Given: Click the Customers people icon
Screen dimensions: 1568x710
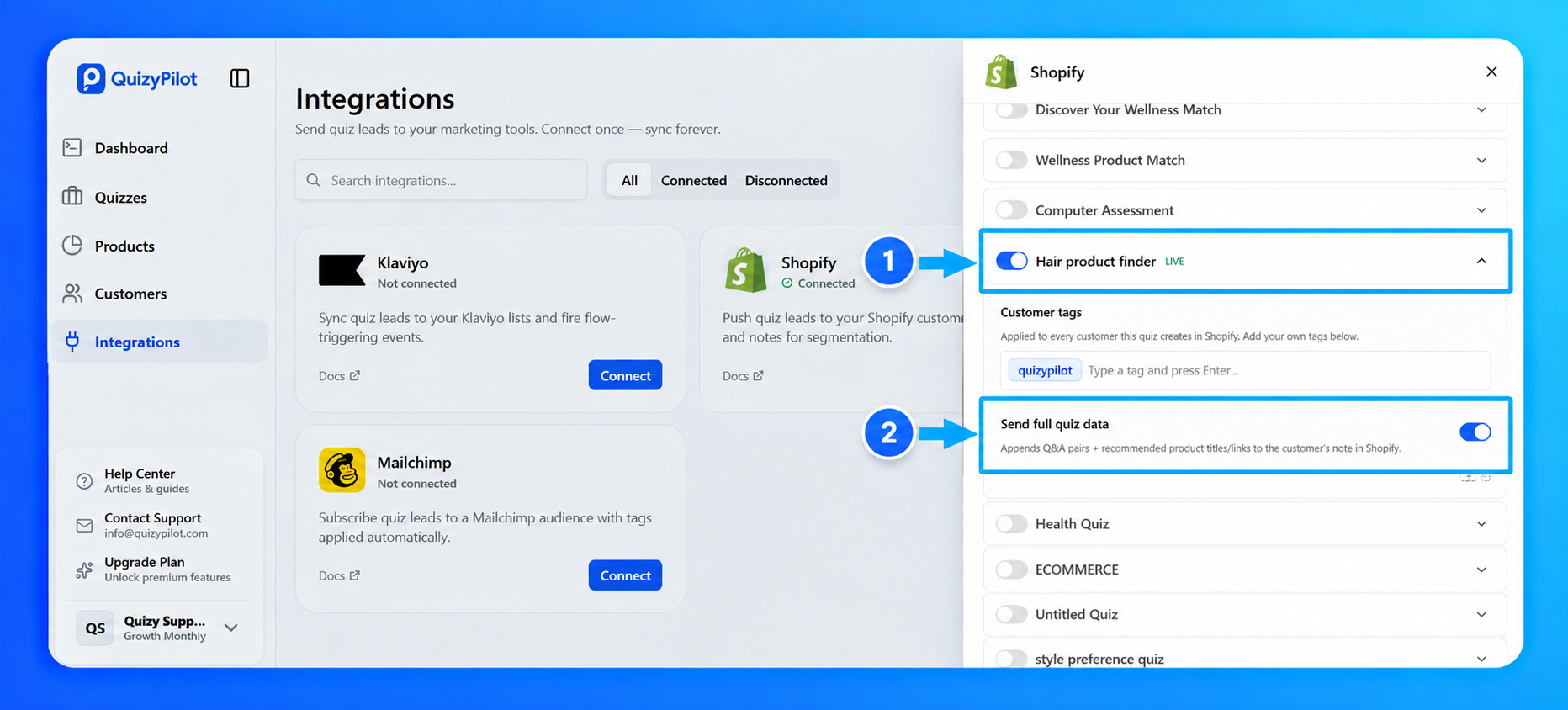Looking at the screenshot, I should click(x=72, y=294).
